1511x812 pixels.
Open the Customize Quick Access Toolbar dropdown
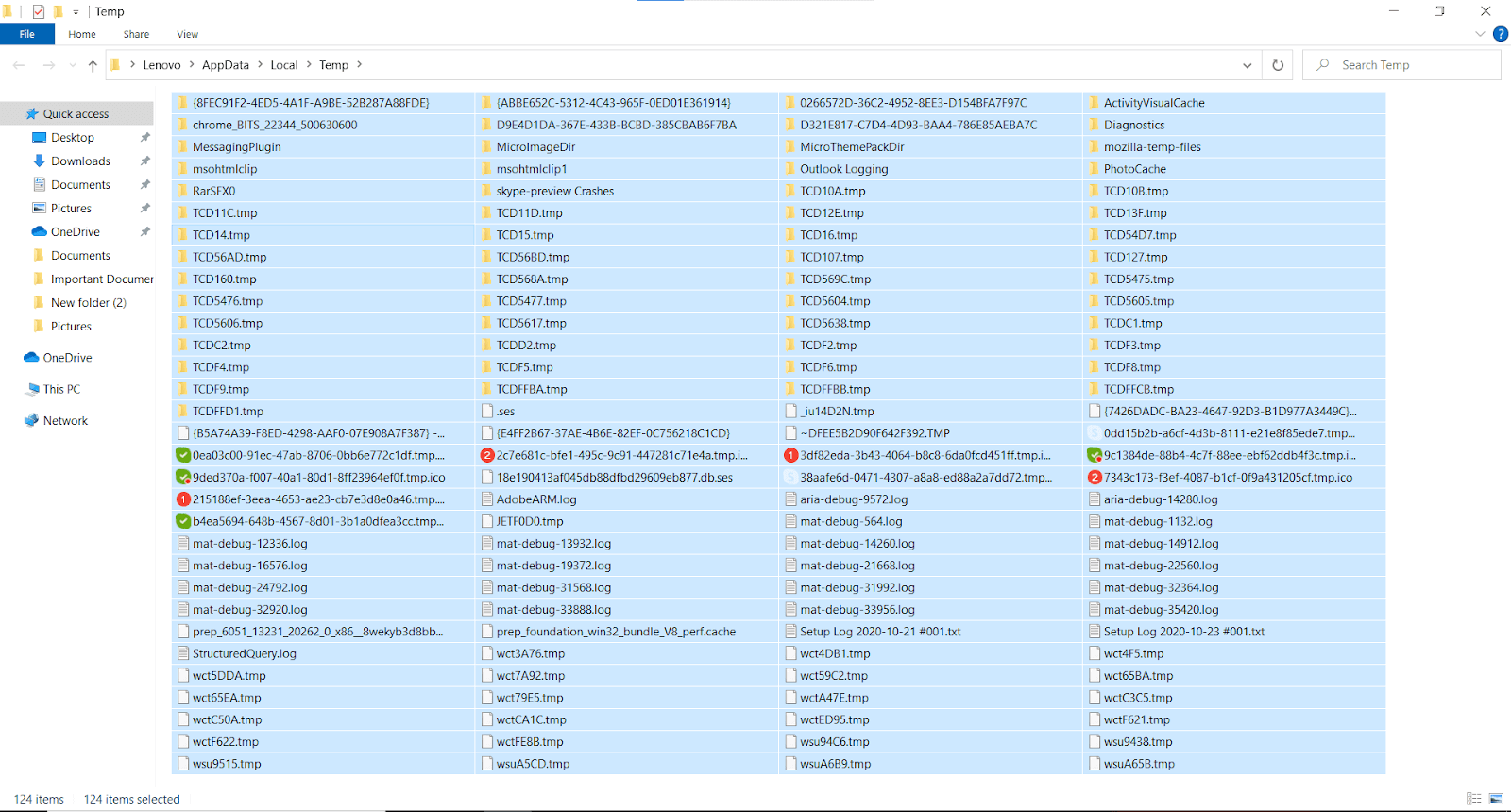(76, 12)
